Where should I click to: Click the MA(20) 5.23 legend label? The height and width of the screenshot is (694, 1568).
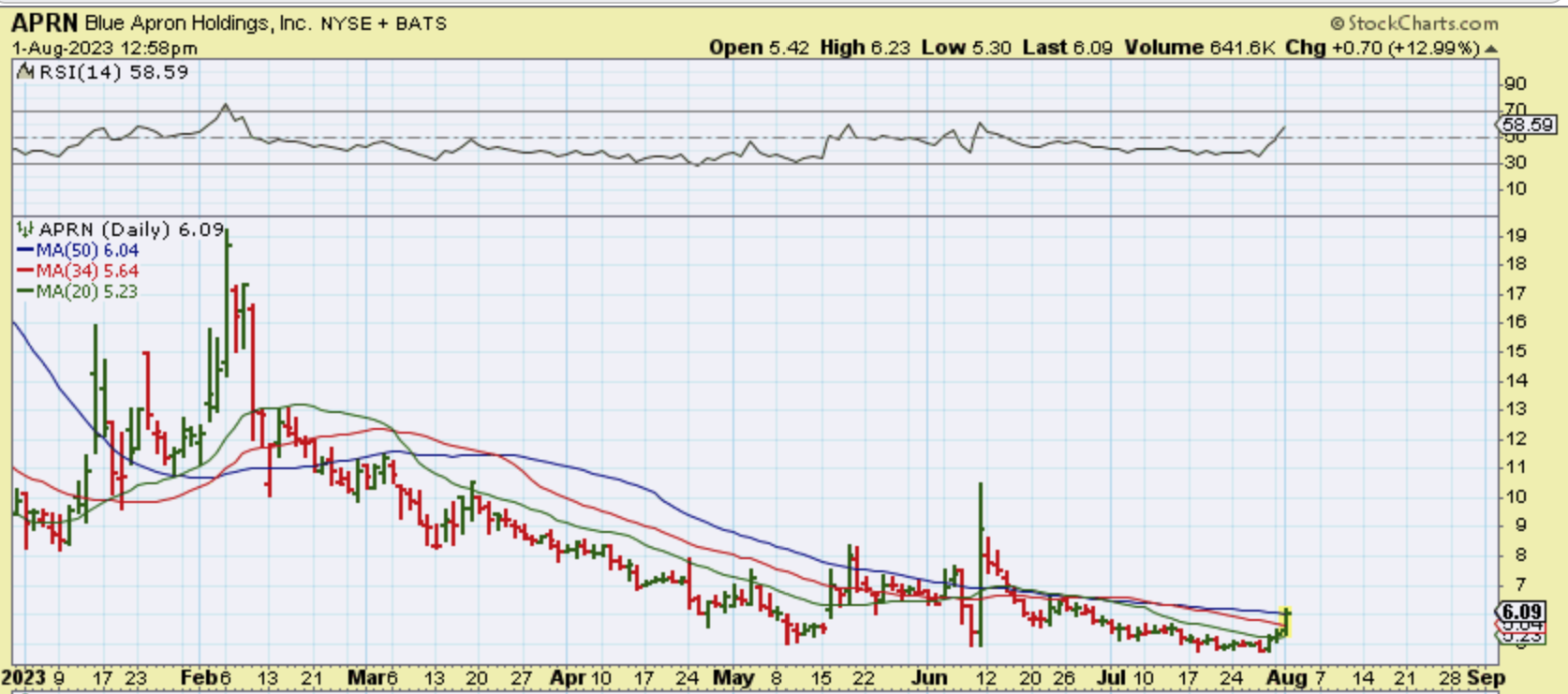pyautogui.click(x=87, y=292)
